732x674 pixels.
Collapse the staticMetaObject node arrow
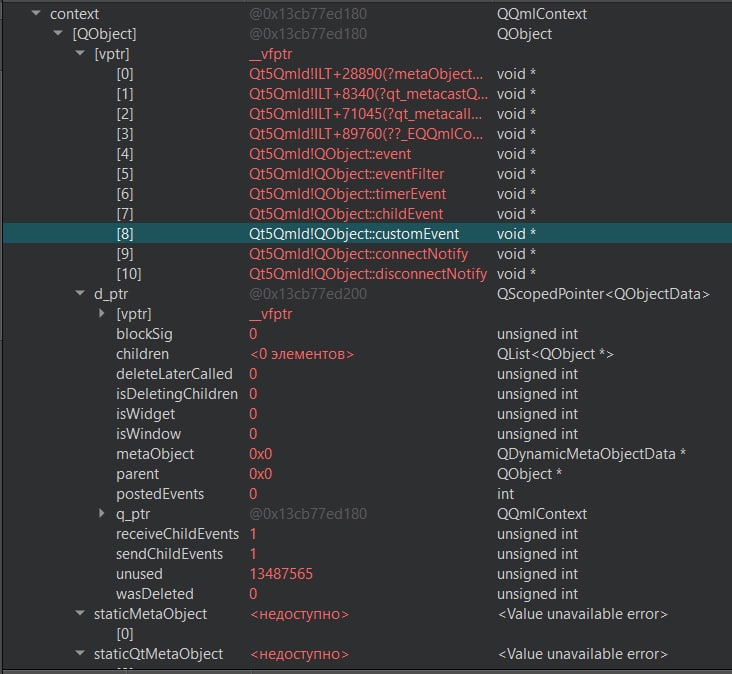click(80, 613)
